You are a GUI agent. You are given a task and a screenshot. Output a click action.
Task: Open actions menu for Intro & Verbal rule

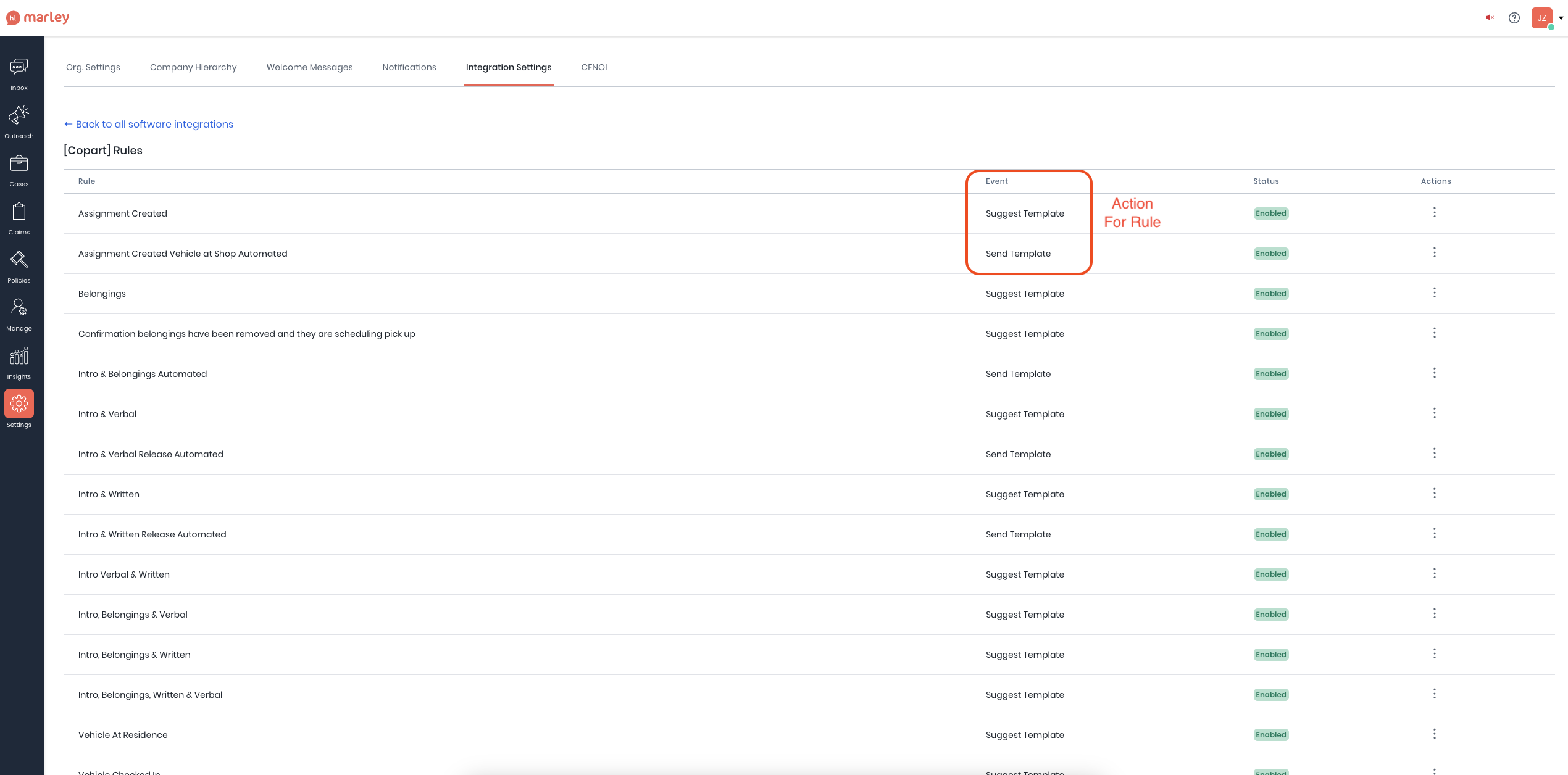click(x=1434, y=413)
